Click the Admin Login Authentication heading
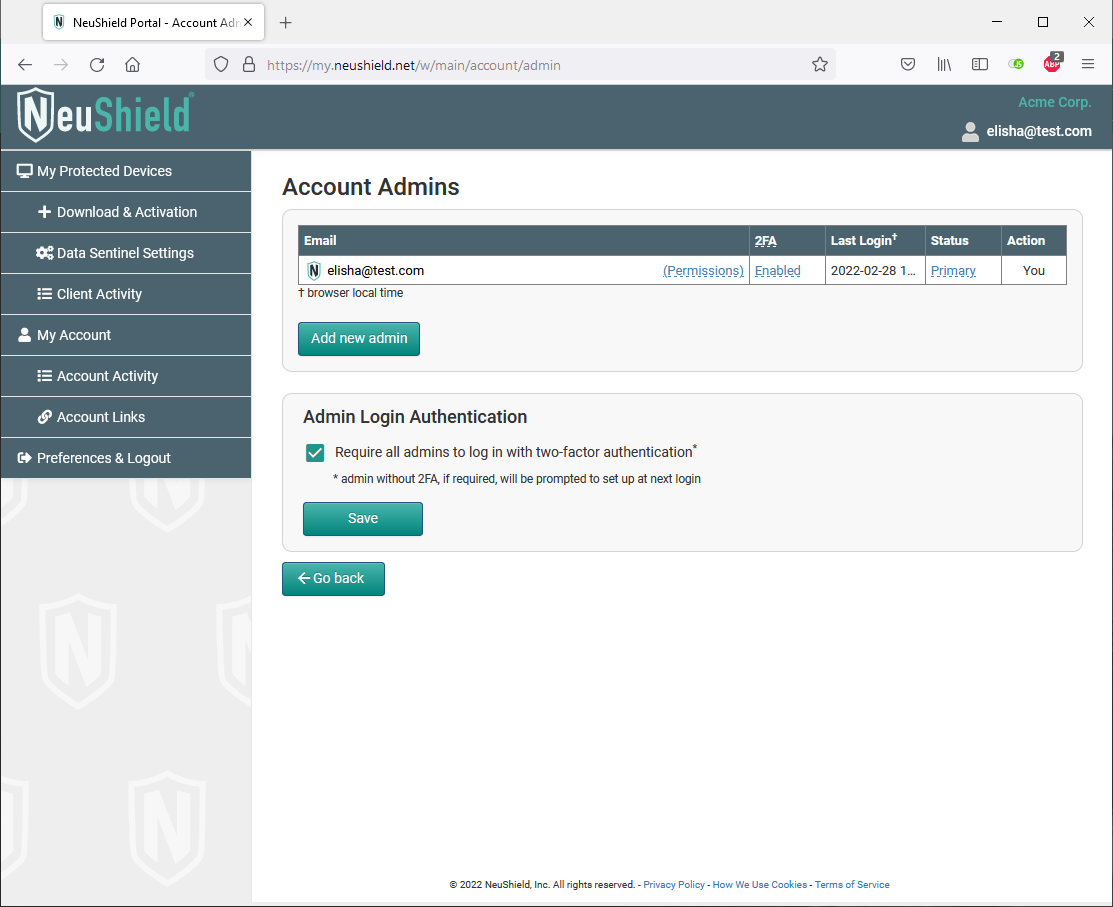1113x907 pixels. coord(415,417)
